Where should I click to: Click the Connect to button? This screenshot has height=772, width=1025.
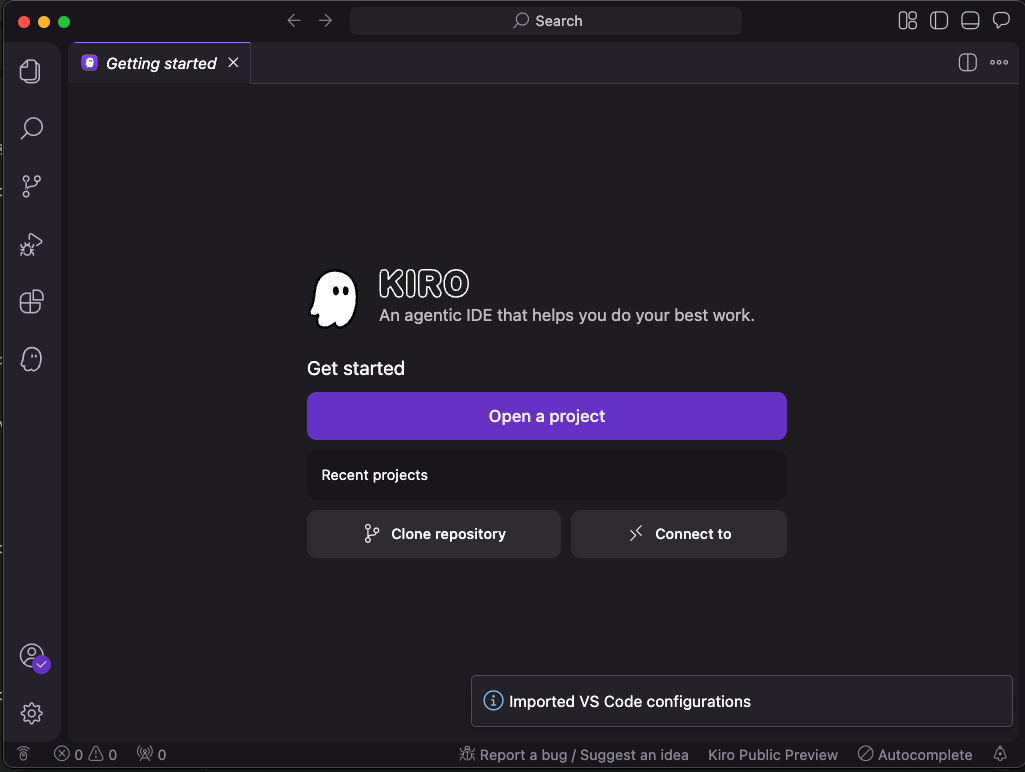(x=679, y=534)
